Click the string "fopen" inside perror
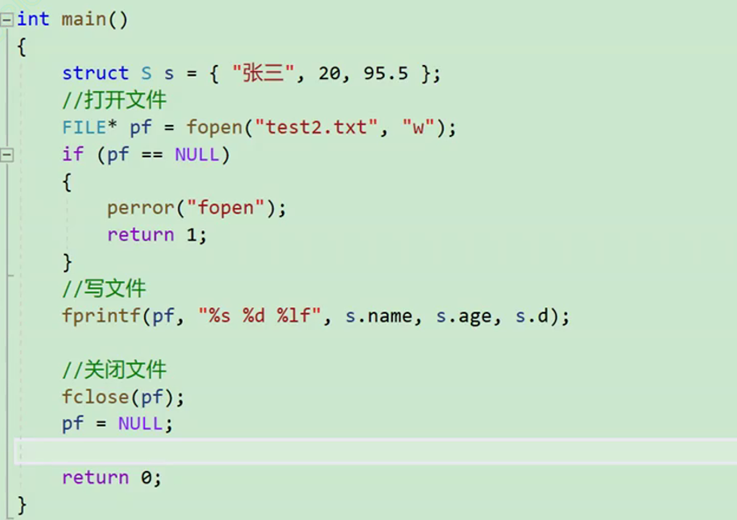This screenshot has height=520, width=737. point(226,208)
